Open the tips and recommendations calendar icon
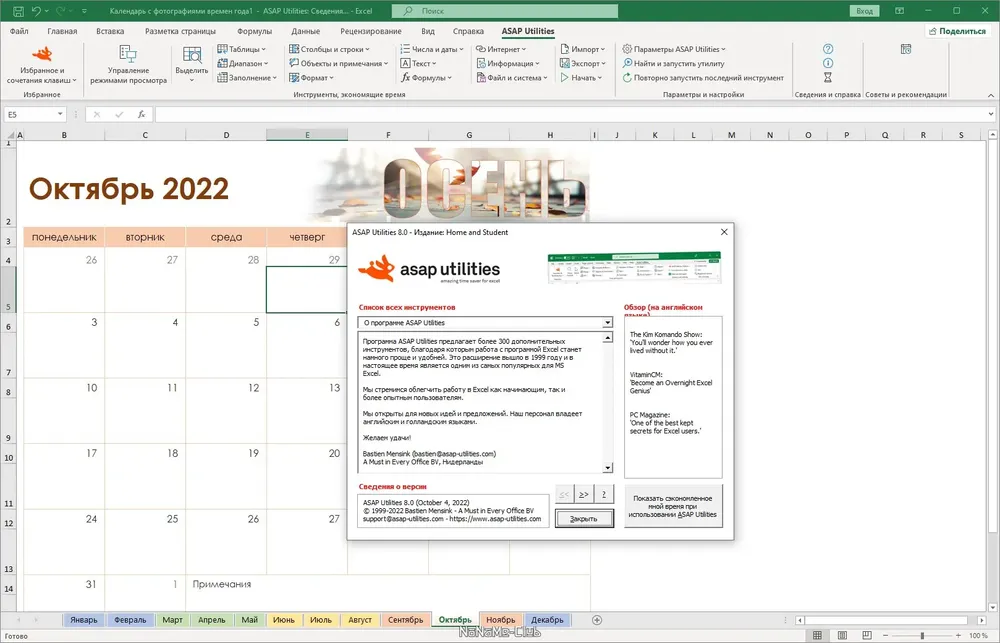1000x643 pixels. tap(906, 49)
